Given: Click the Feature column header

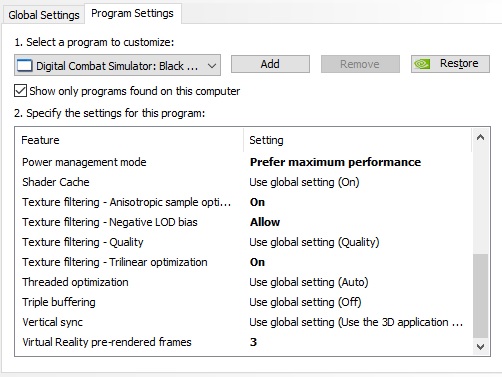Looking at the screenshot, I should (129, 140).
